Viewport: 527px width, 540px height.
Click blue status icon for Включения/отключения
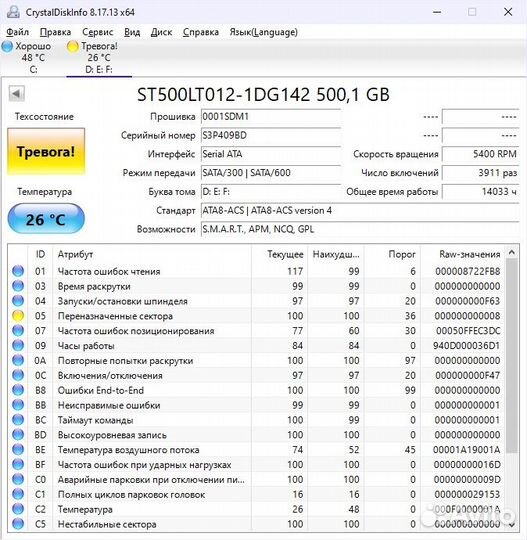(x=18, y=375)
